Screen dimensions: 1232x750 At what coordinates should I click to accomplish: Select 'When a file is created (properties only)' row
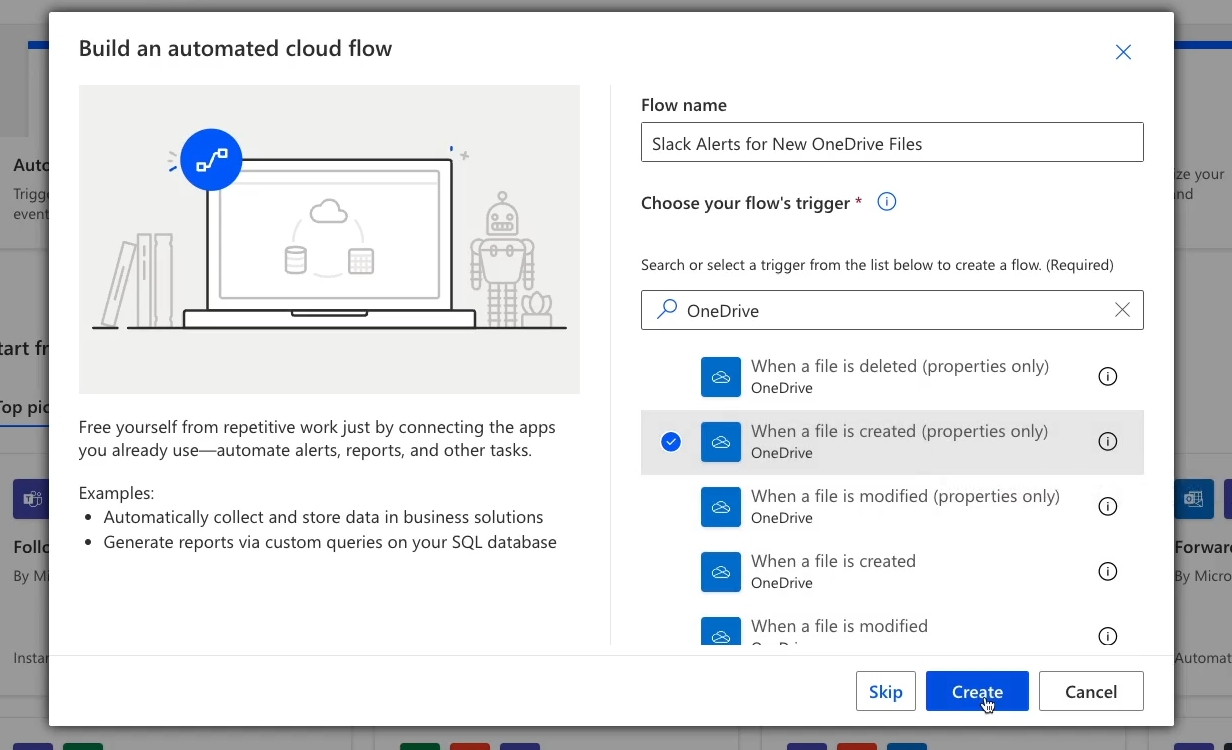[892, 441]
